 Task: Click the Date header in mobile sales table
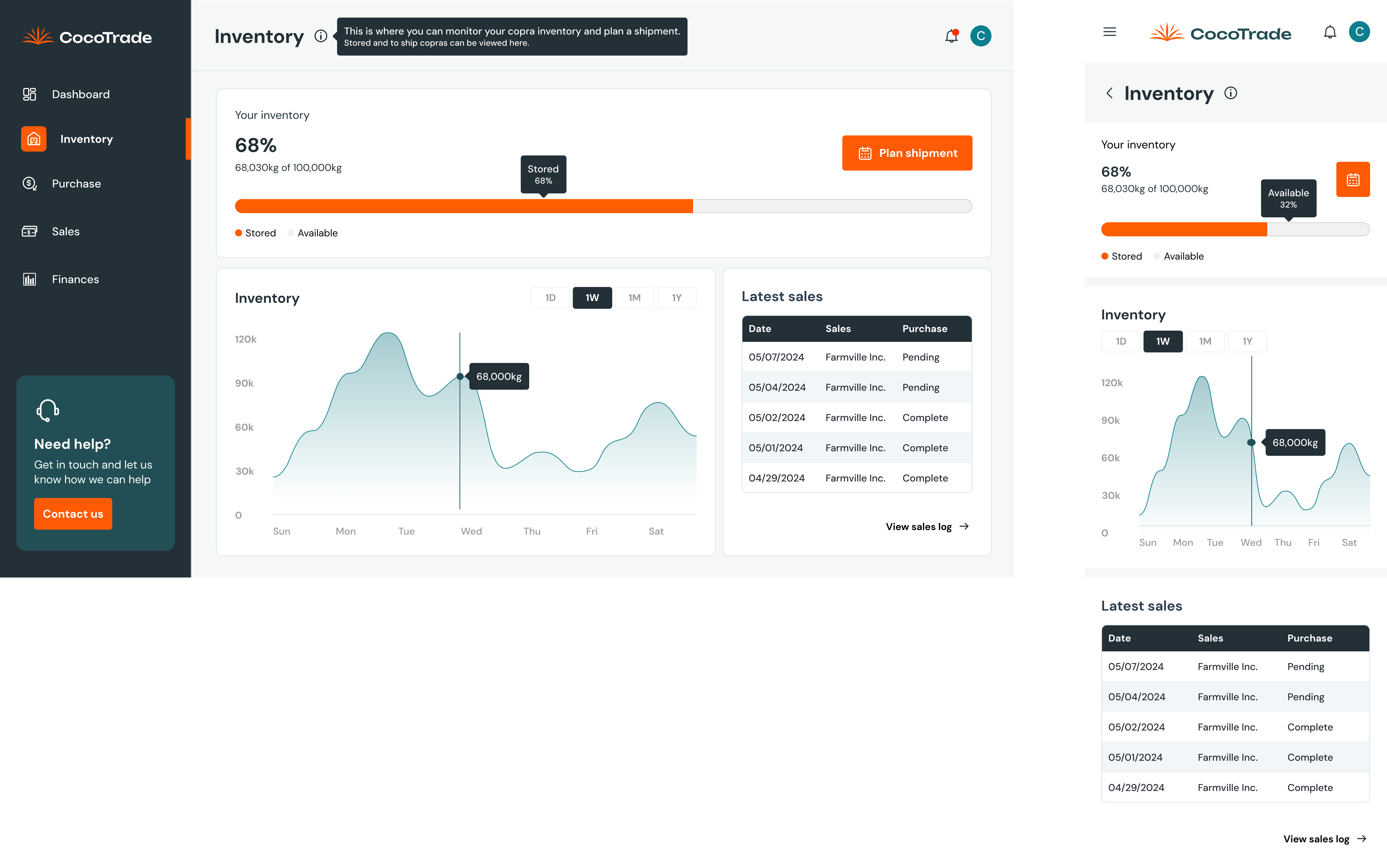(x=1119, y=638)
